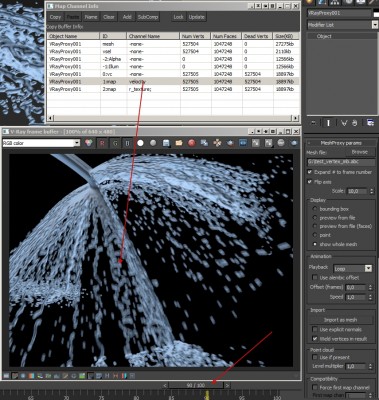Image resolution: width=379 pixels, height=400 pixels.
Task: Click the RGB channels color wheel icon
Action: tap(88, 143)
